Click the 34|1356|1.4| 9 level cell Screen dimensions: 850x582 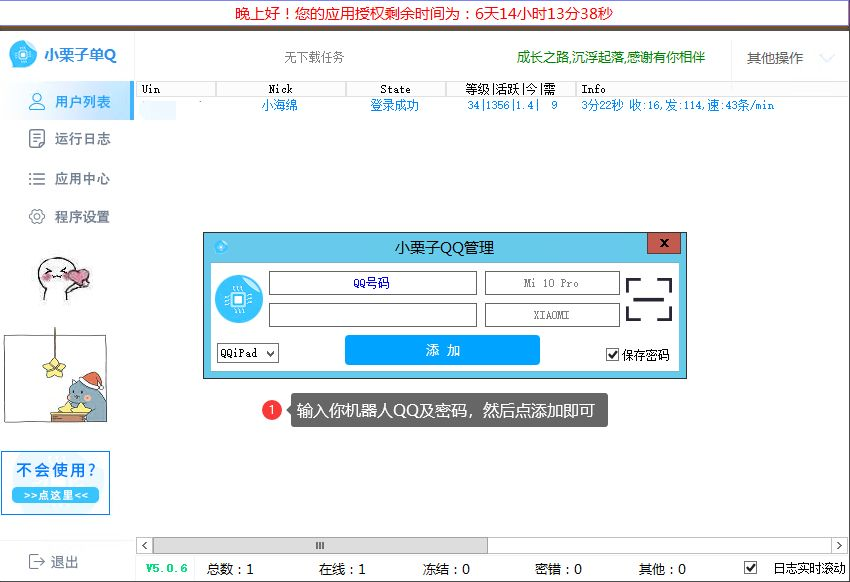[x=512, y=105]
